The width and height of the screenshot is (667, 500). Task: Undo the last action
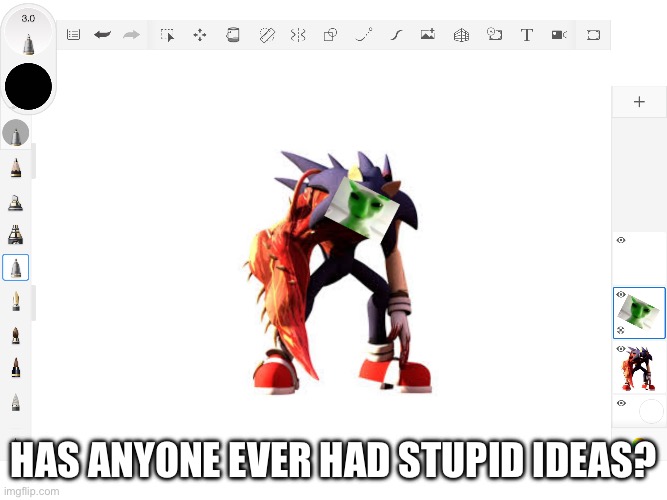point(103,34)
